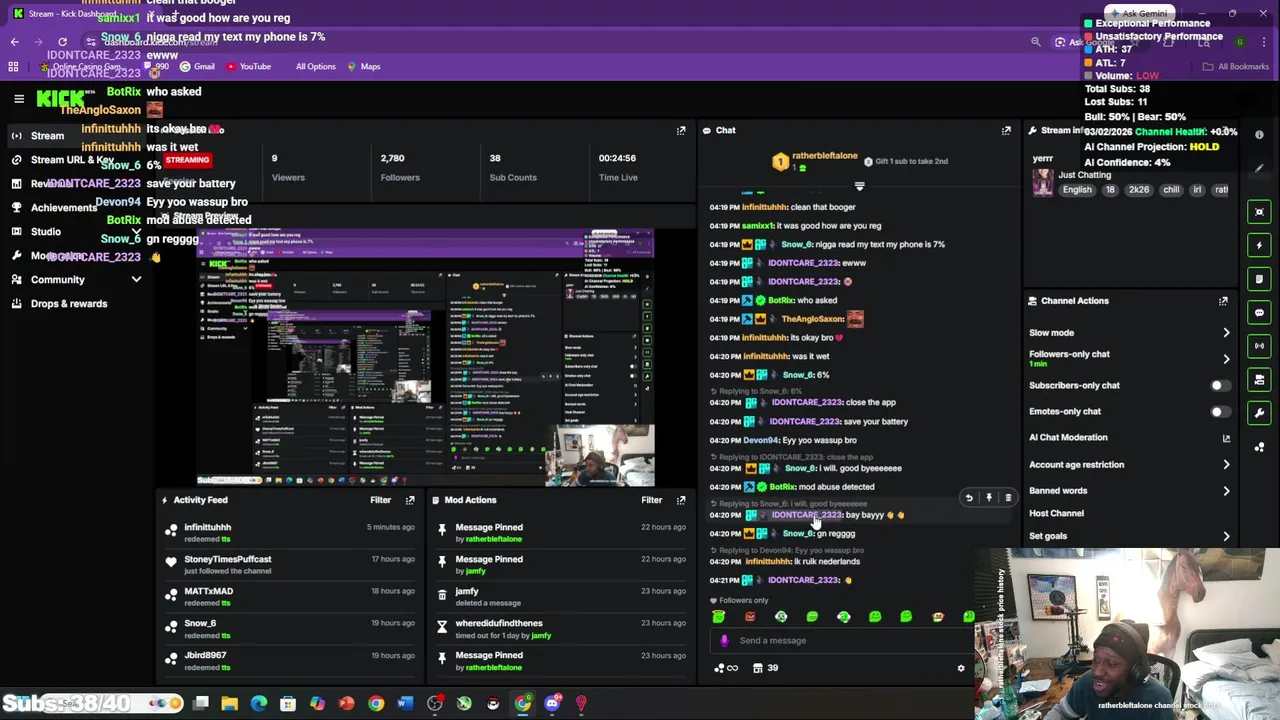Open the Maps bookmark
Screen dimensions: 1280x720
363,67
